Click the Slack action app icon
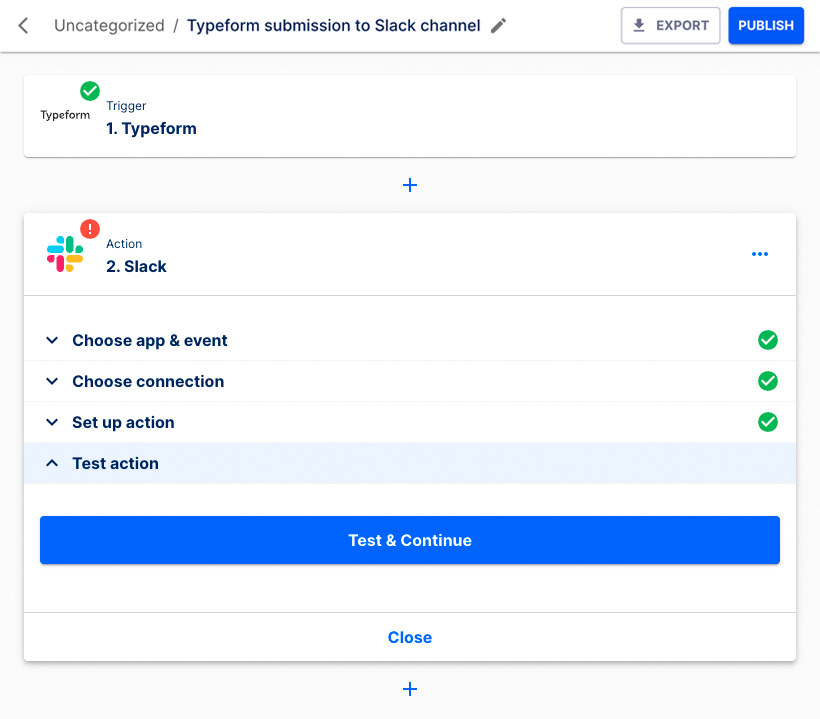 point(66,253)
